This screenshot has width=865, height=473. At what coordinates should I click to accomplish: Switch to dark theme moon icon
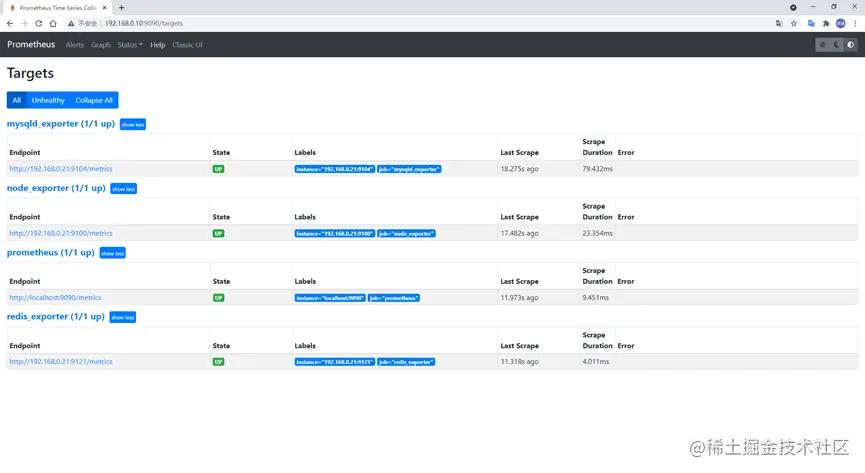pyautogui.click(x=837, y=45)
